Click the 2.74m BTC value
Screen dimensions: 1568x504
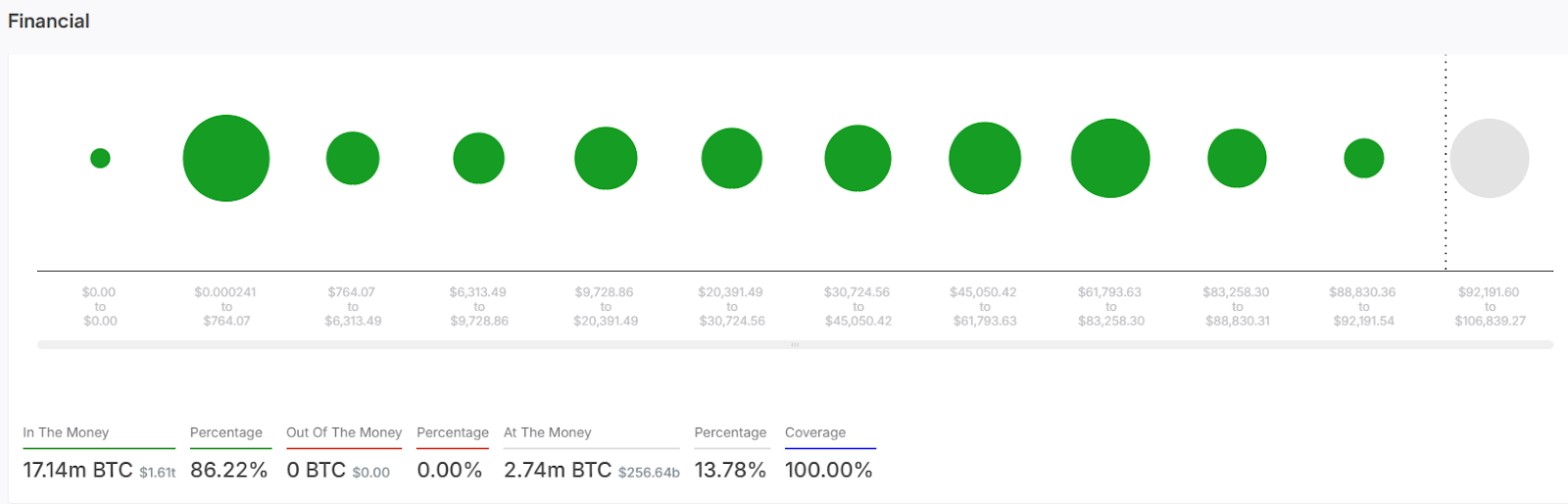[x=558, y=470]
